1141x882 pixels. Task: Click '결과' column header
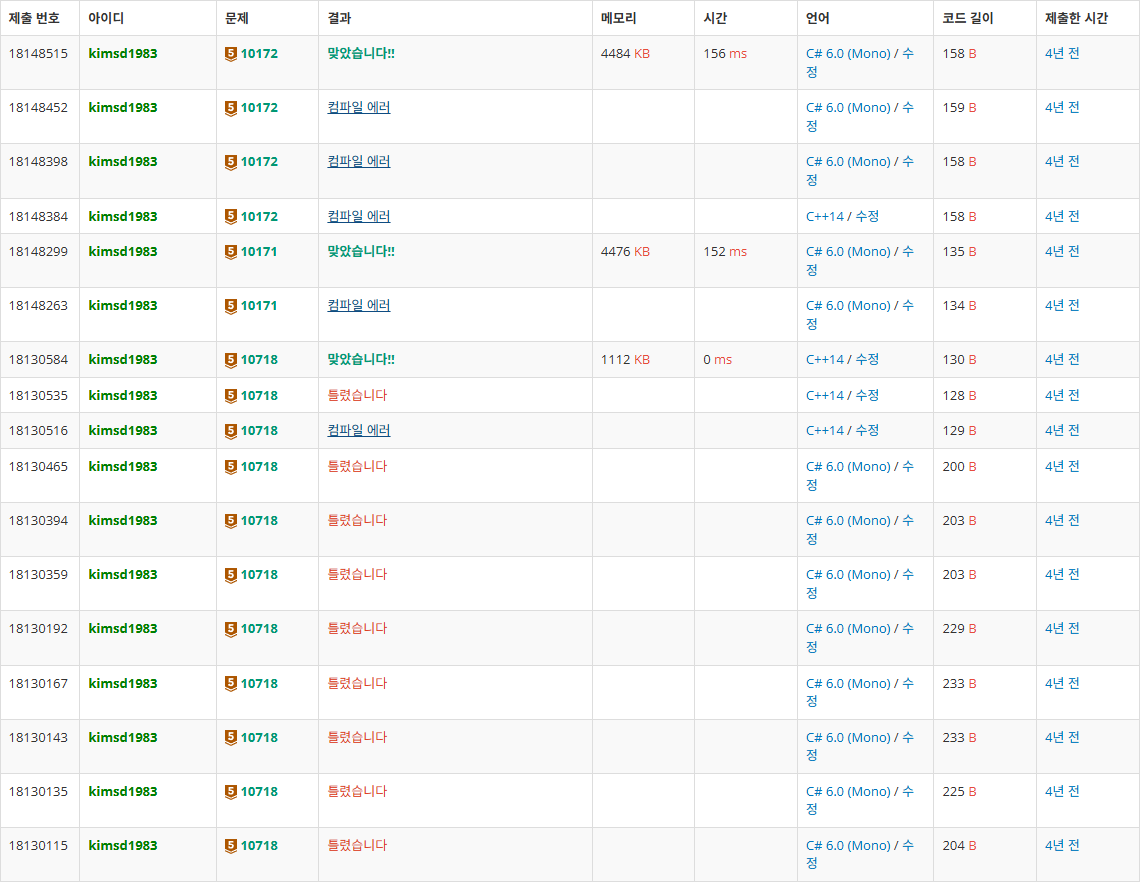(339, 18)
